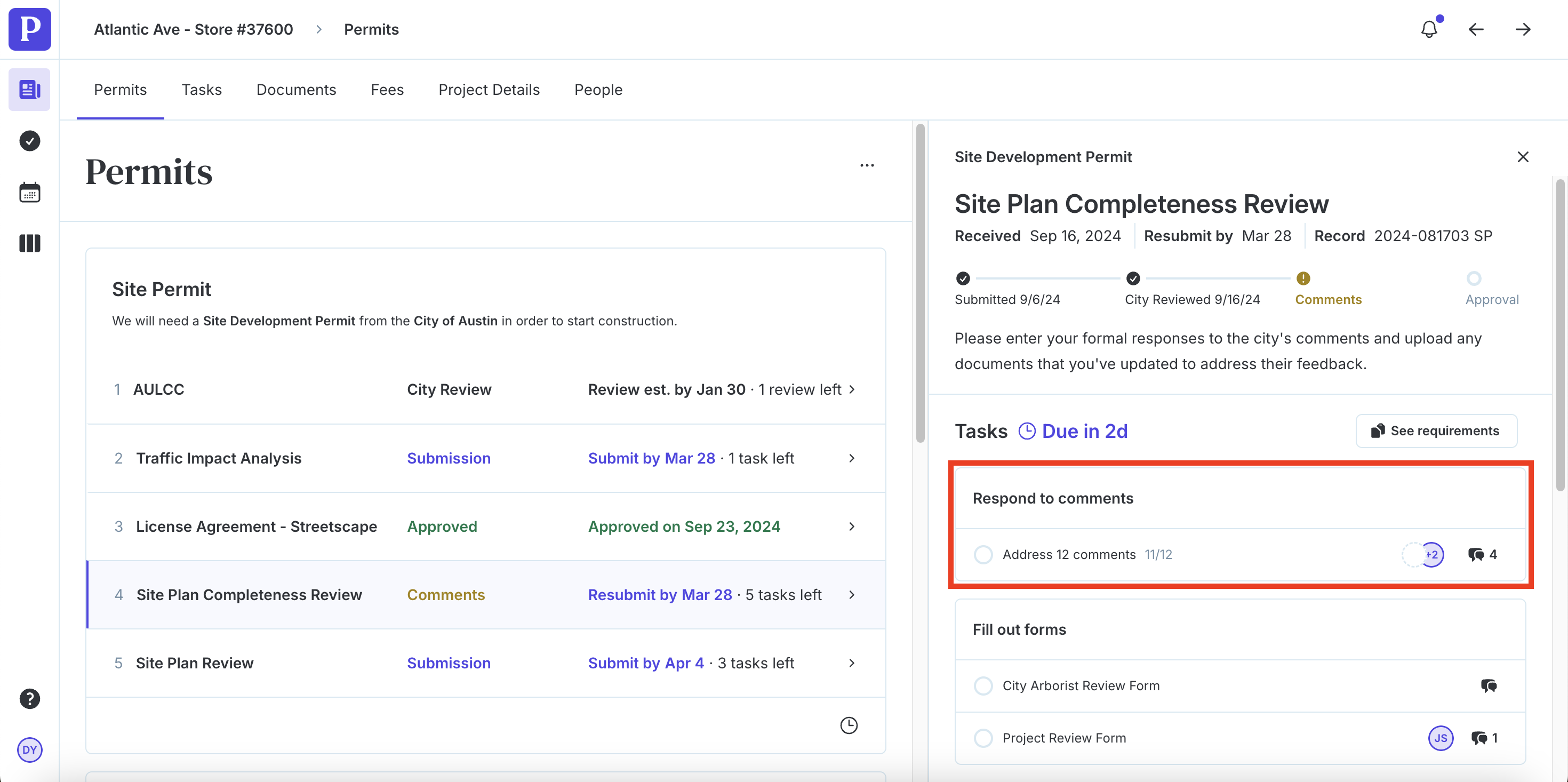Open the calendar icon in sidebar

[x=29, y=193]
